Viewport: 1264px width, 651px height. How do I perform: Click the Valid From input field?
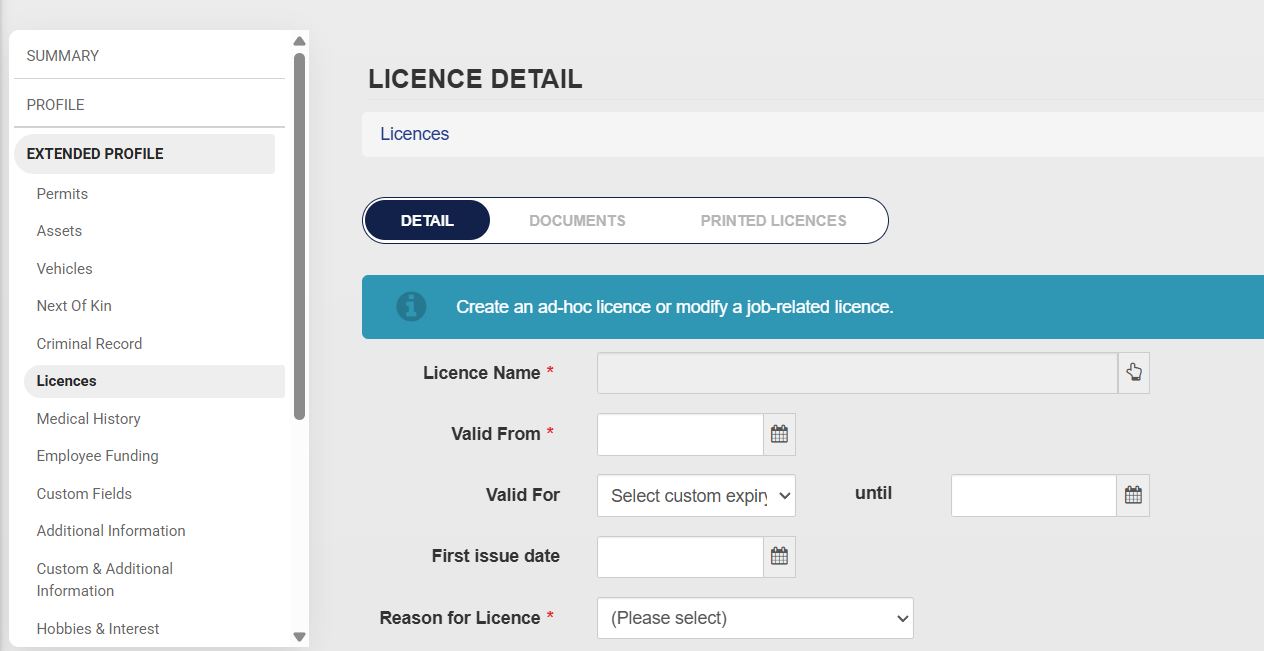point(680,434)
